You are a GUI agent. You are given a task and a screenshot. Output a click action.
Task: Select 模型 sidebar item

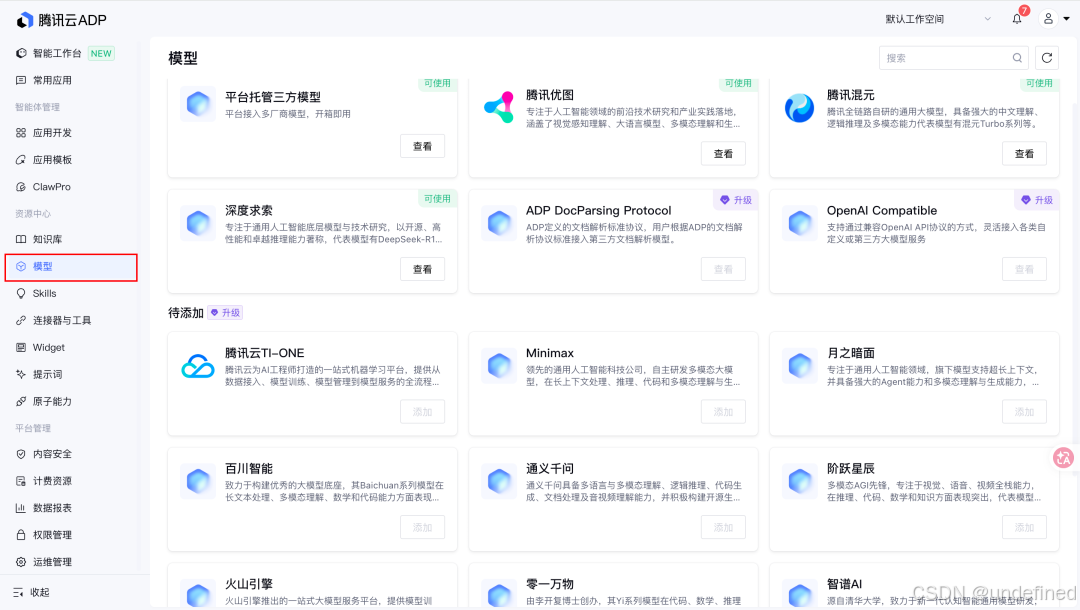[x=71, y=267]
